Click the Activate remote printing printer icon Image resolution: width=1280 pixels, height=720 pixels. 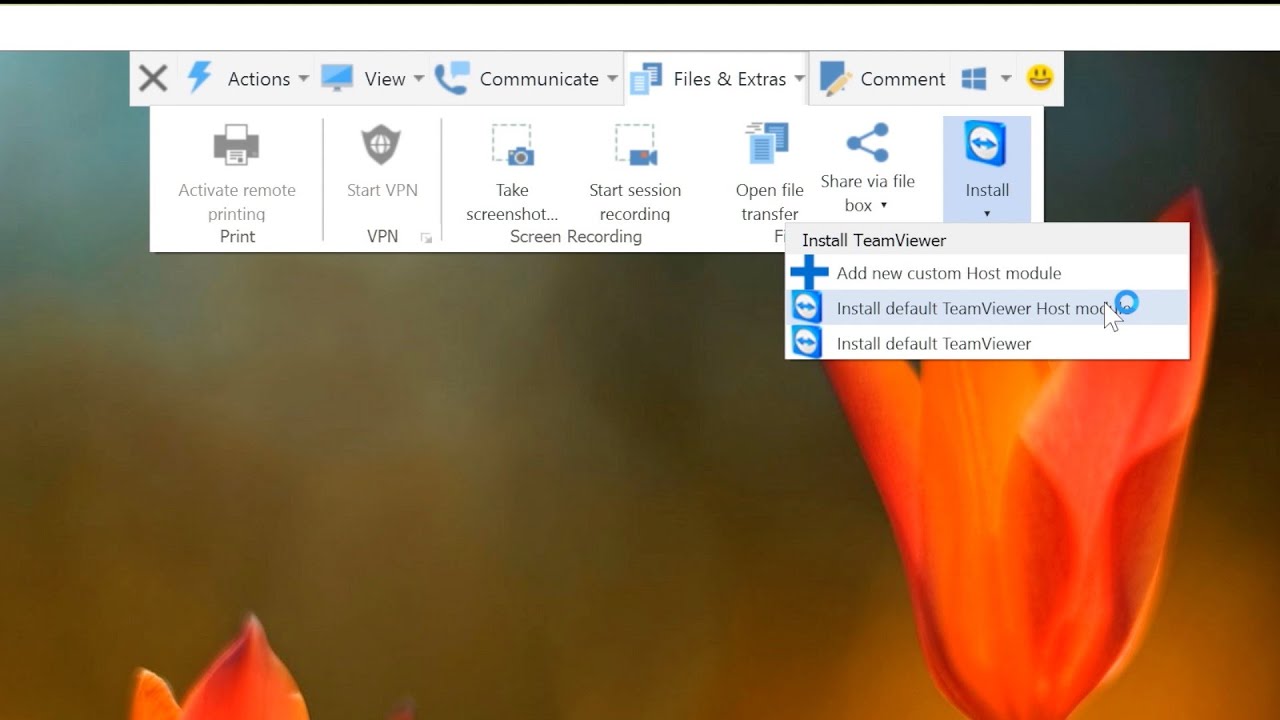[237, 146]
